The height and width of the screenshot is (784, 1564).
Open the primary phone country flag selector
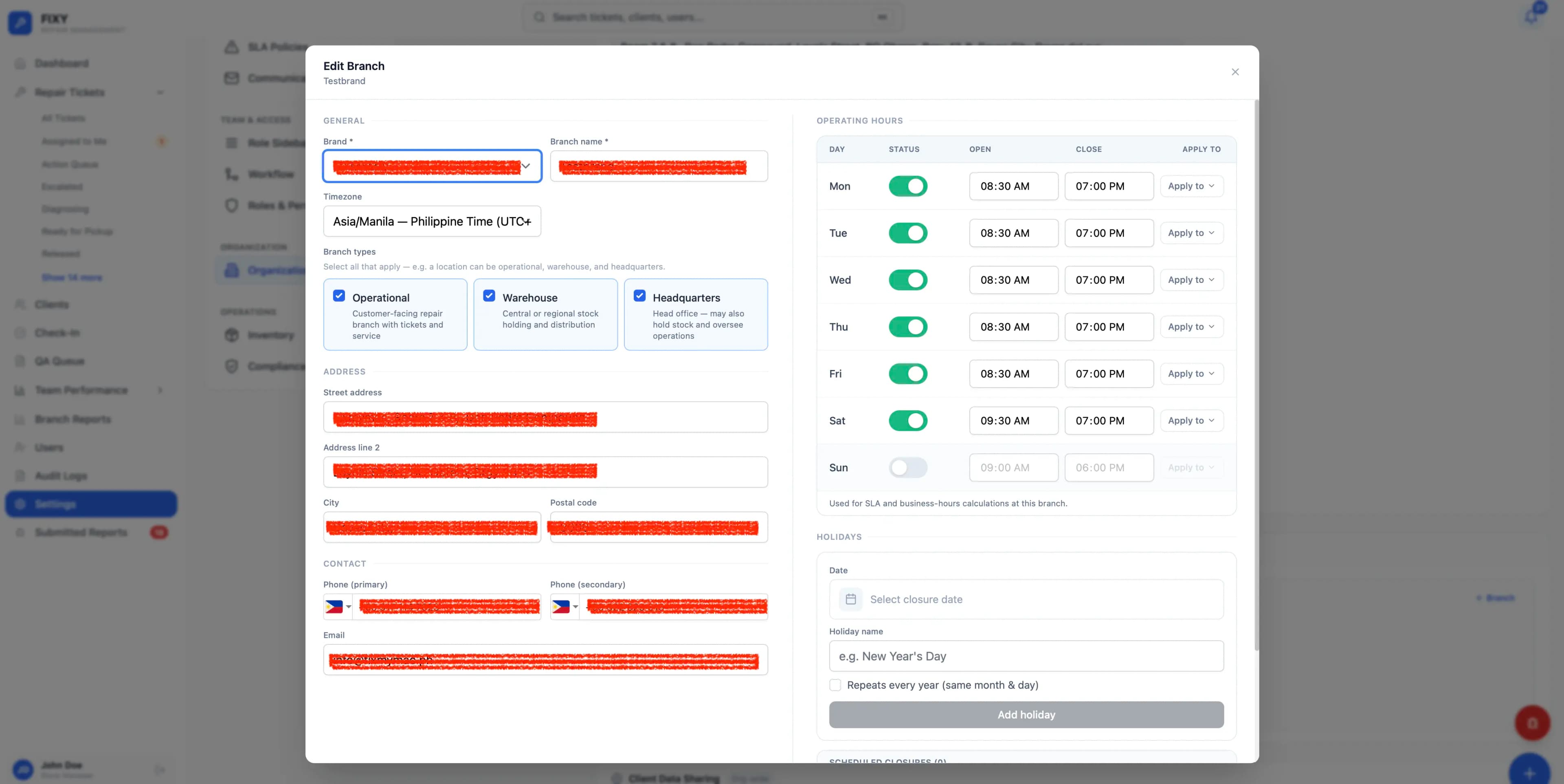(338, 607)
